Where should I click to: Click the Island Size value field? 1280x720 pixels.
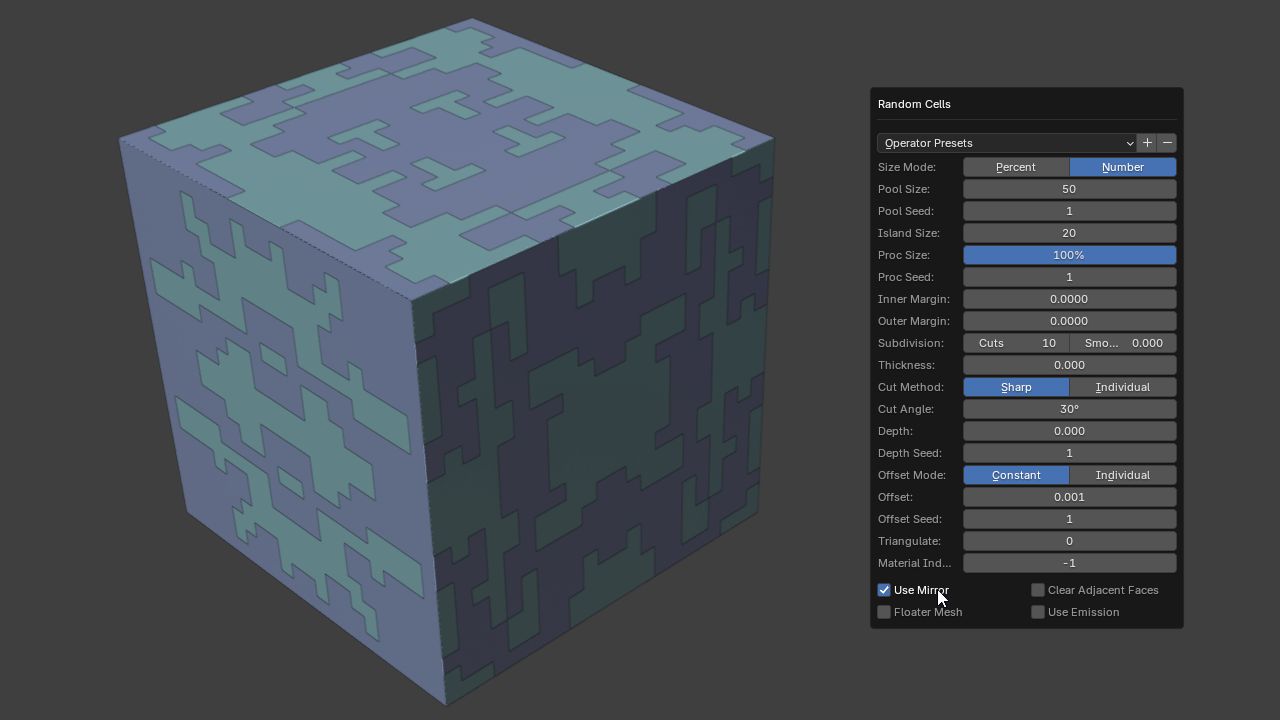click(1069, 233)
